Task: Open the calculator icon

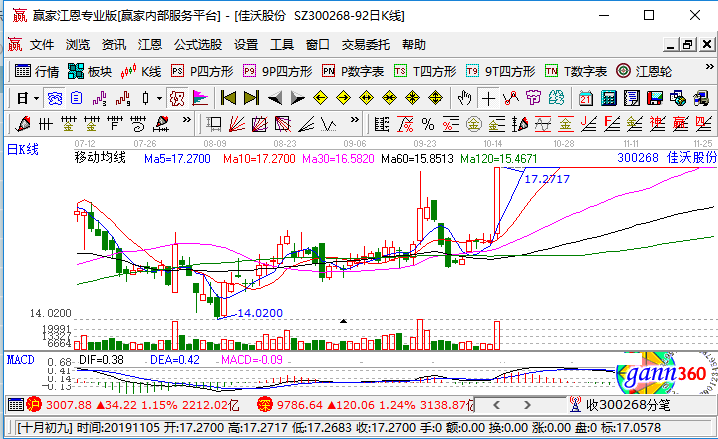Action: [x=609, y=98]
